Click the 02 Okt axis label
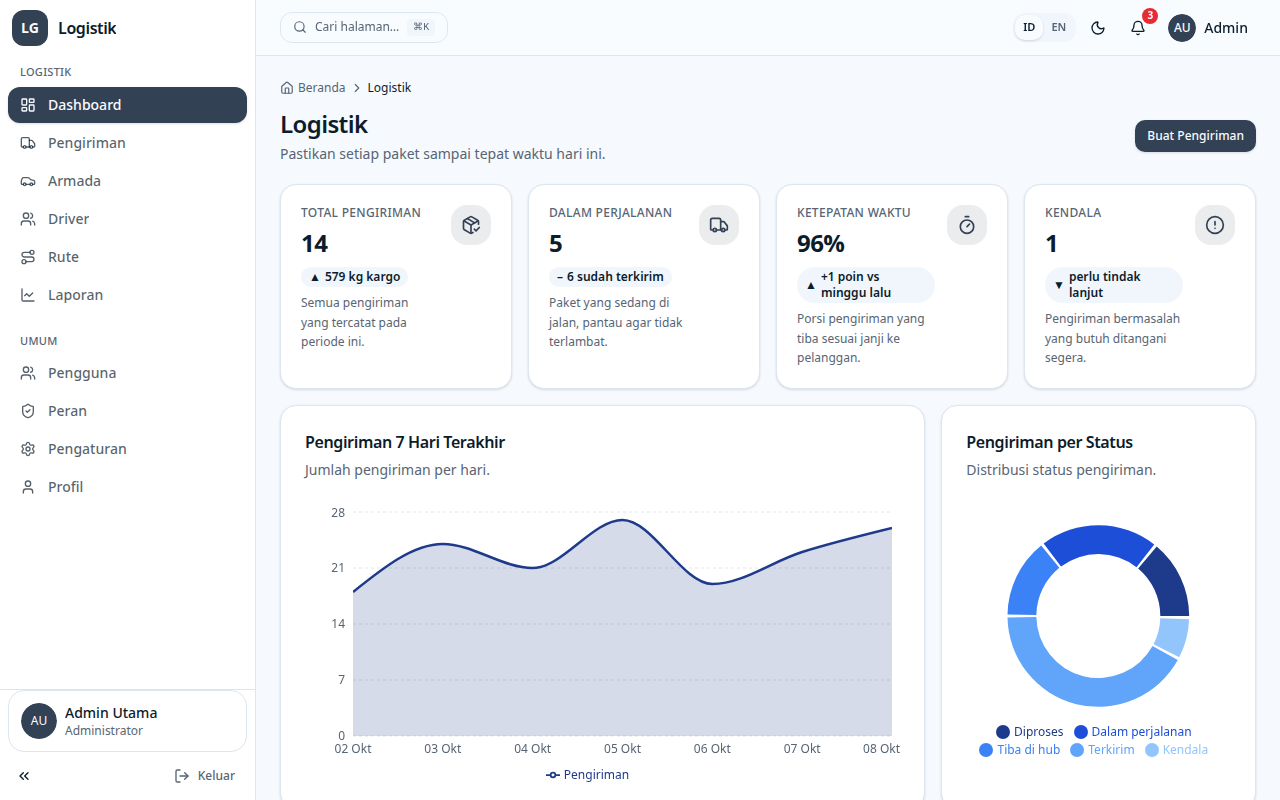 (x=353, y=749)
